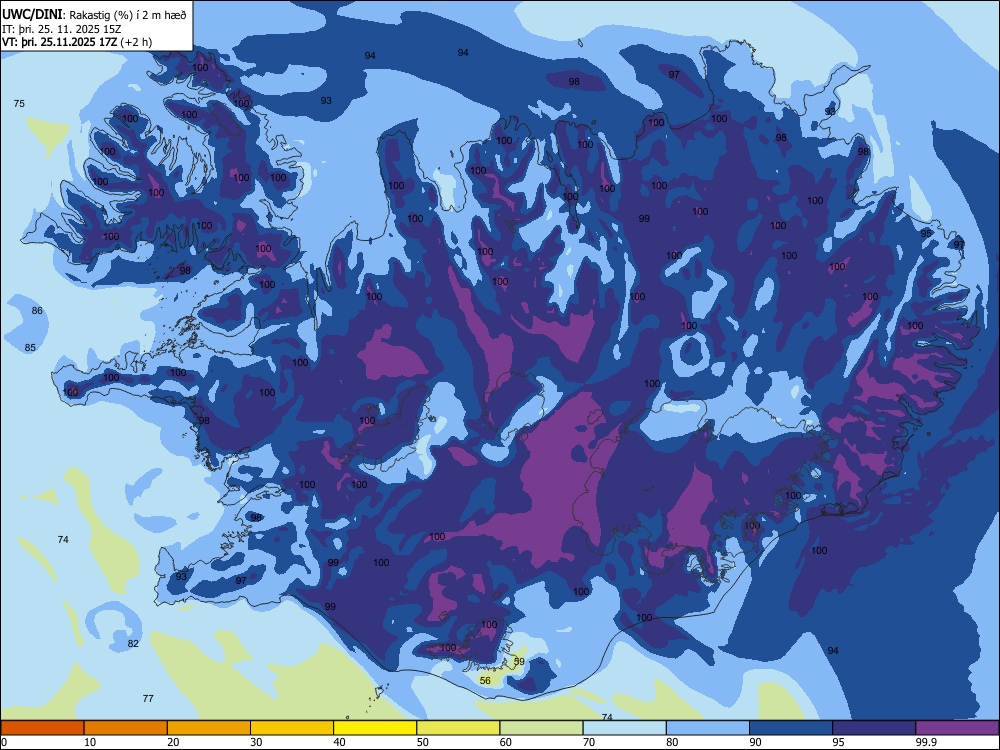Screen dimensions: 1000x750
Task: Click the legend scale label 90
Action: coord(755,742)
